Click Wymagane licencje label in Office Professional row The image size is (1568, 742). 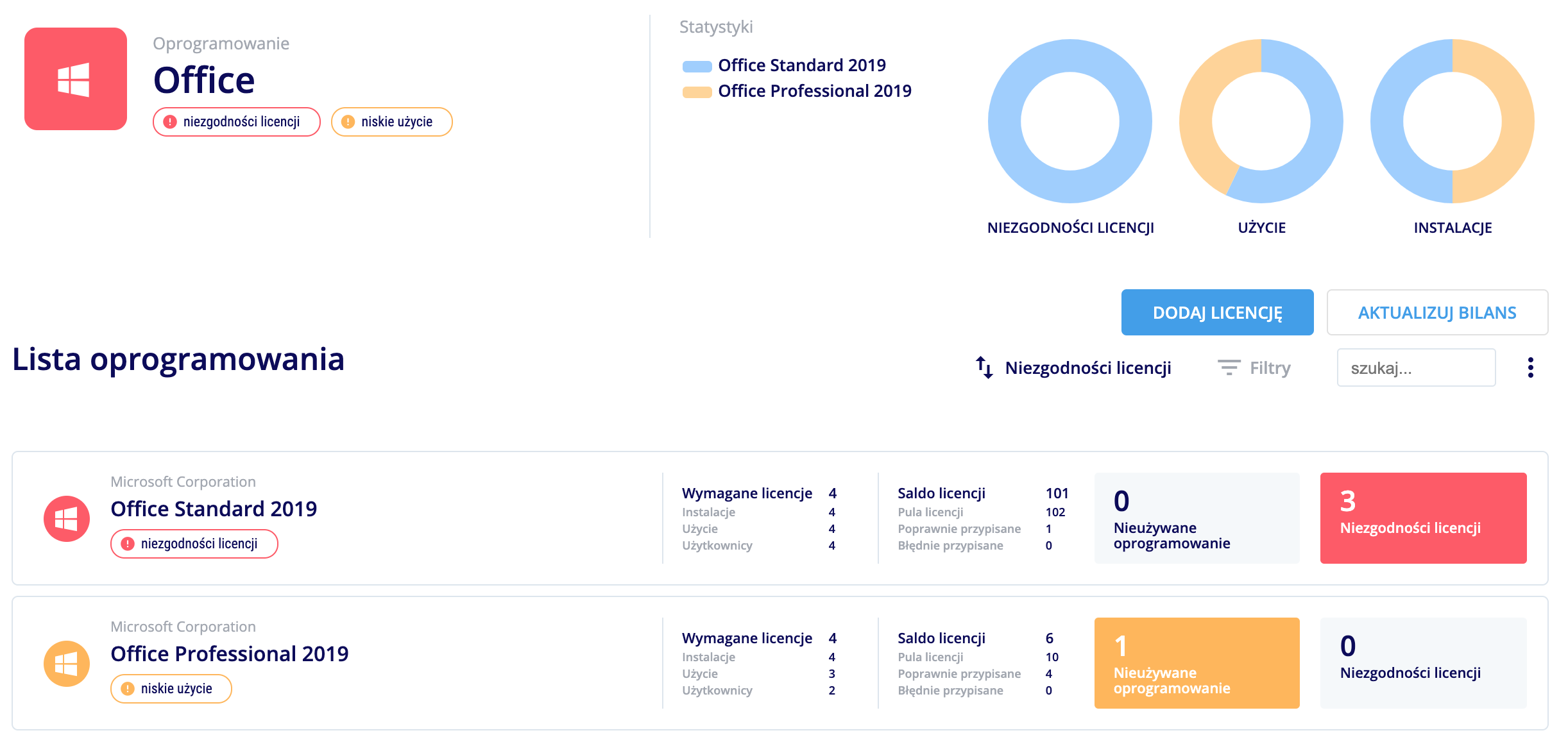pos(747,638)
